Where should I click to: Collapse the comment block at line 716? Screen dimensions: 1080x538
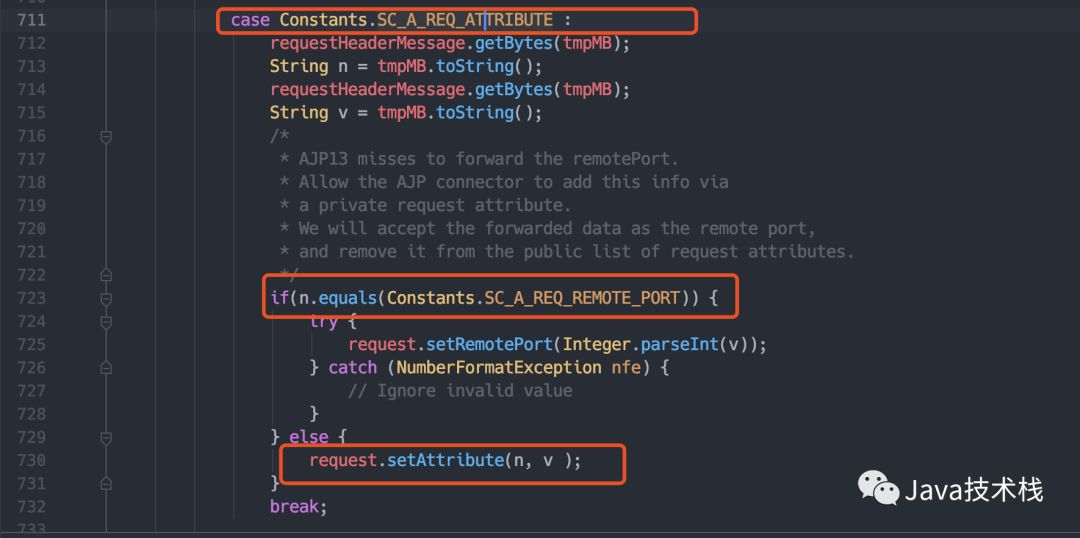[x=106, y=136]
